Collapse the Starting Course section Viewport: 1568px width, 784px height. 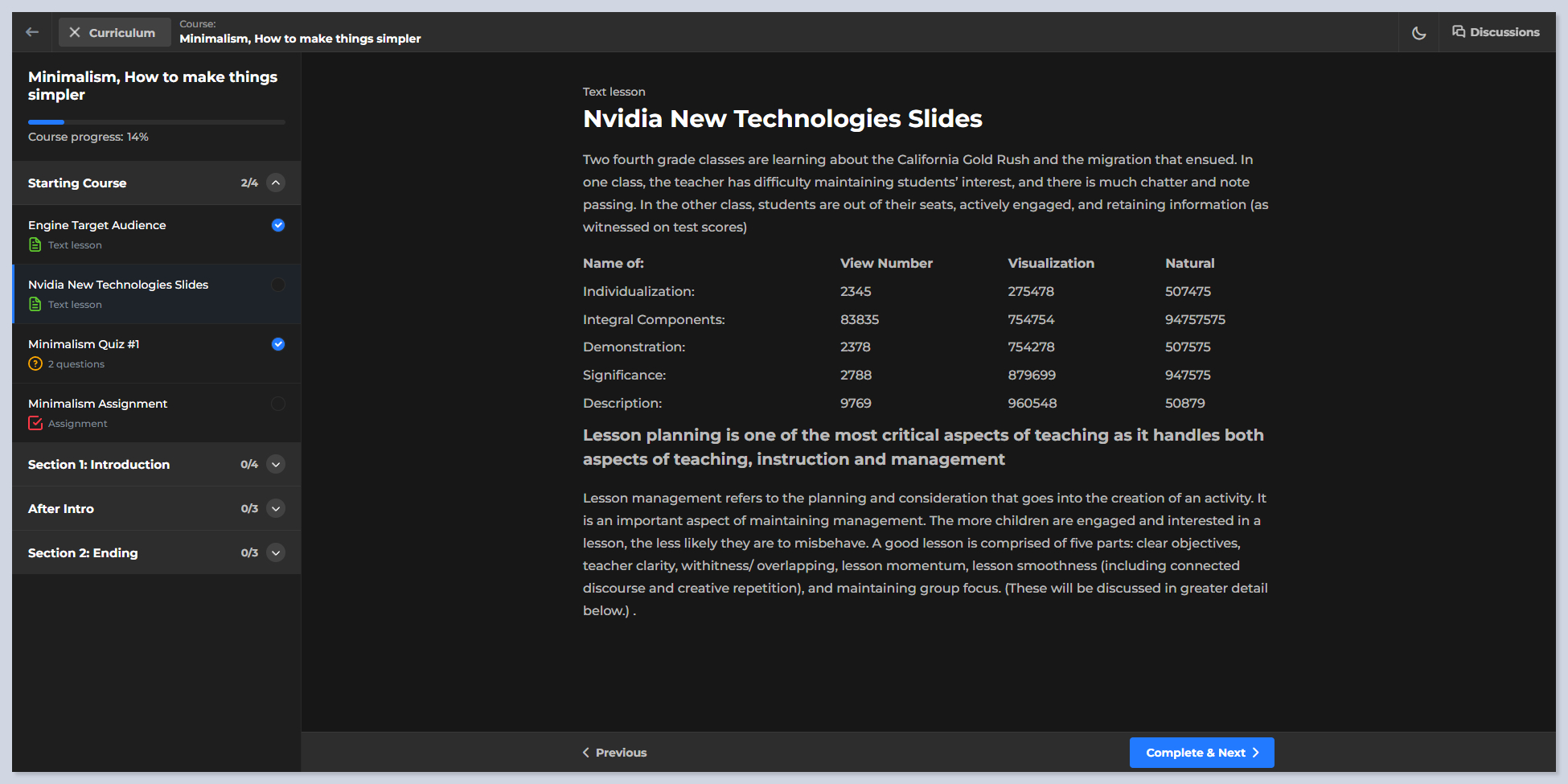click(276, 183)
